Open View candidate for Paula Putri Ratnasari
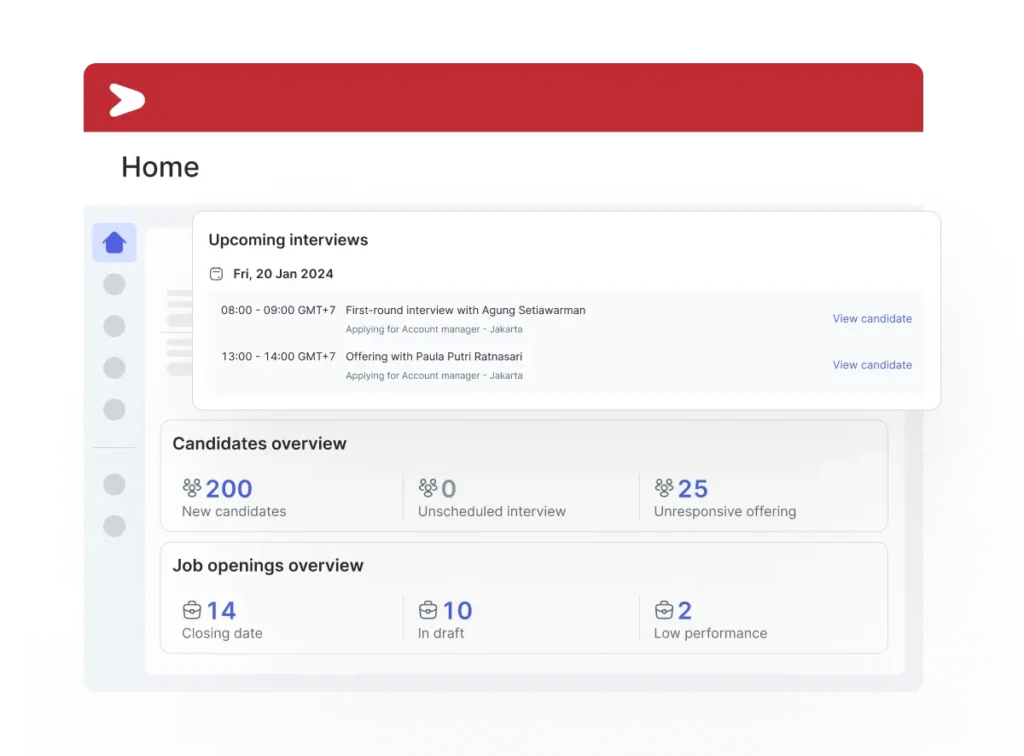1024x756 pixels. pos(871,364)
